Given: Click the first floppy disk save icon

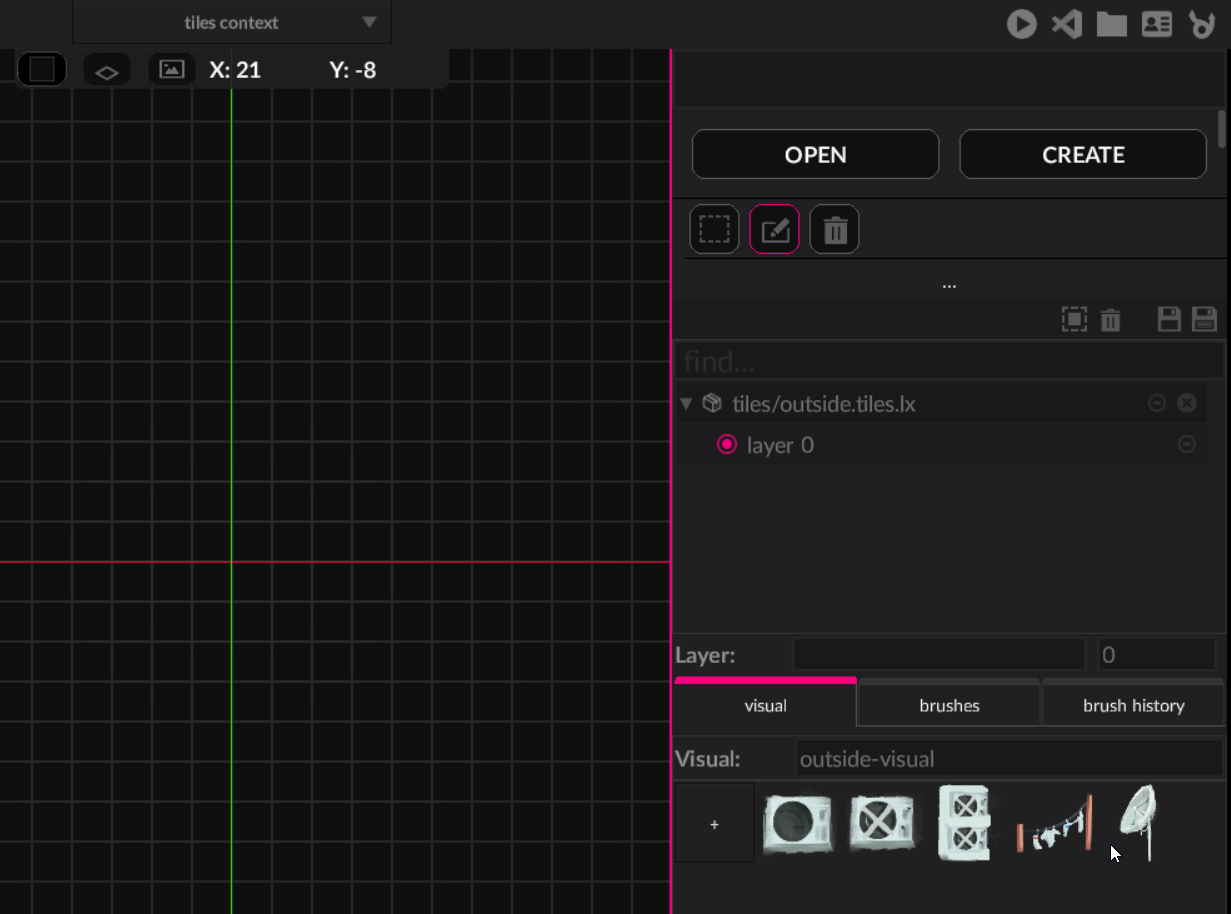Looking at the screenshot, I should 1169,320.
